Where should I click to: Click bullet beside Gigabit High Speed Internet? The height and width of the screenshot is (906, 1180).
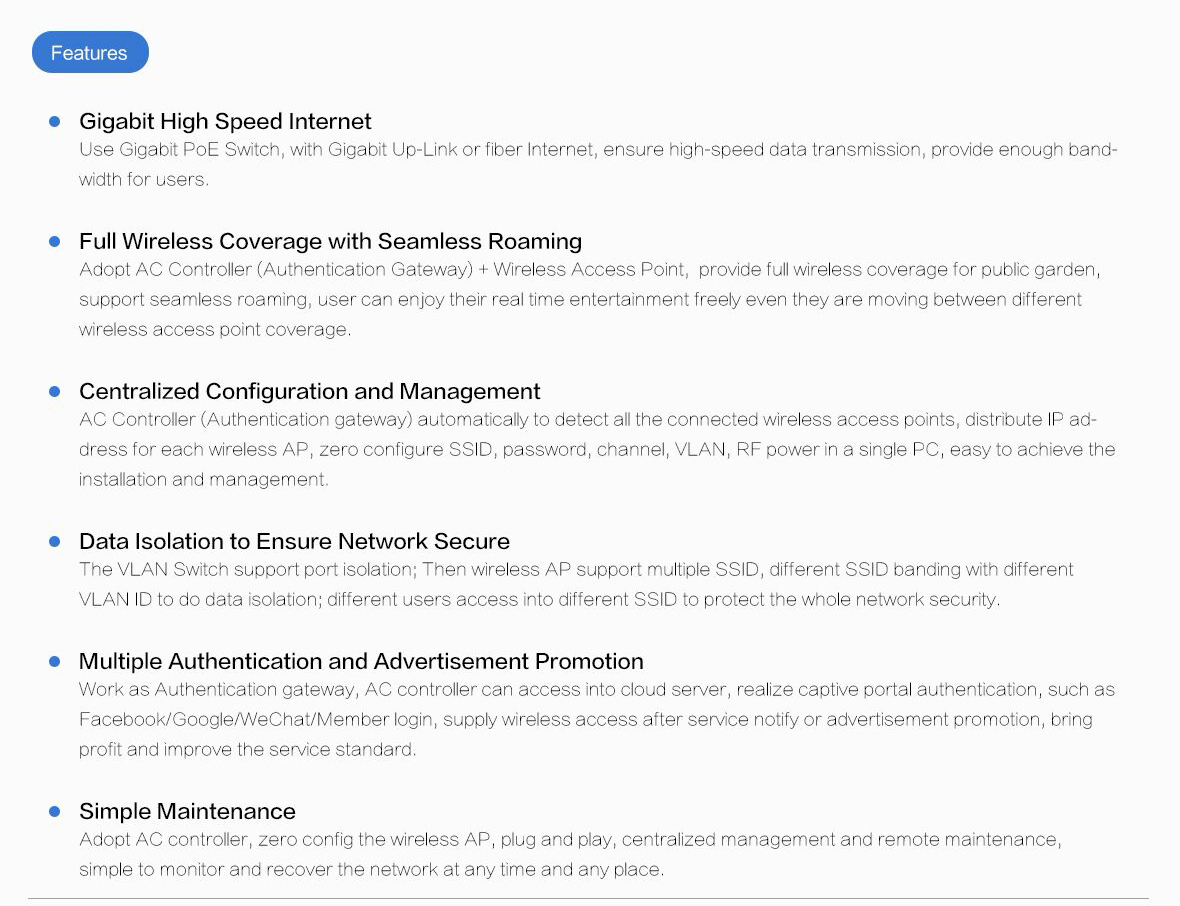click(54, 121)
